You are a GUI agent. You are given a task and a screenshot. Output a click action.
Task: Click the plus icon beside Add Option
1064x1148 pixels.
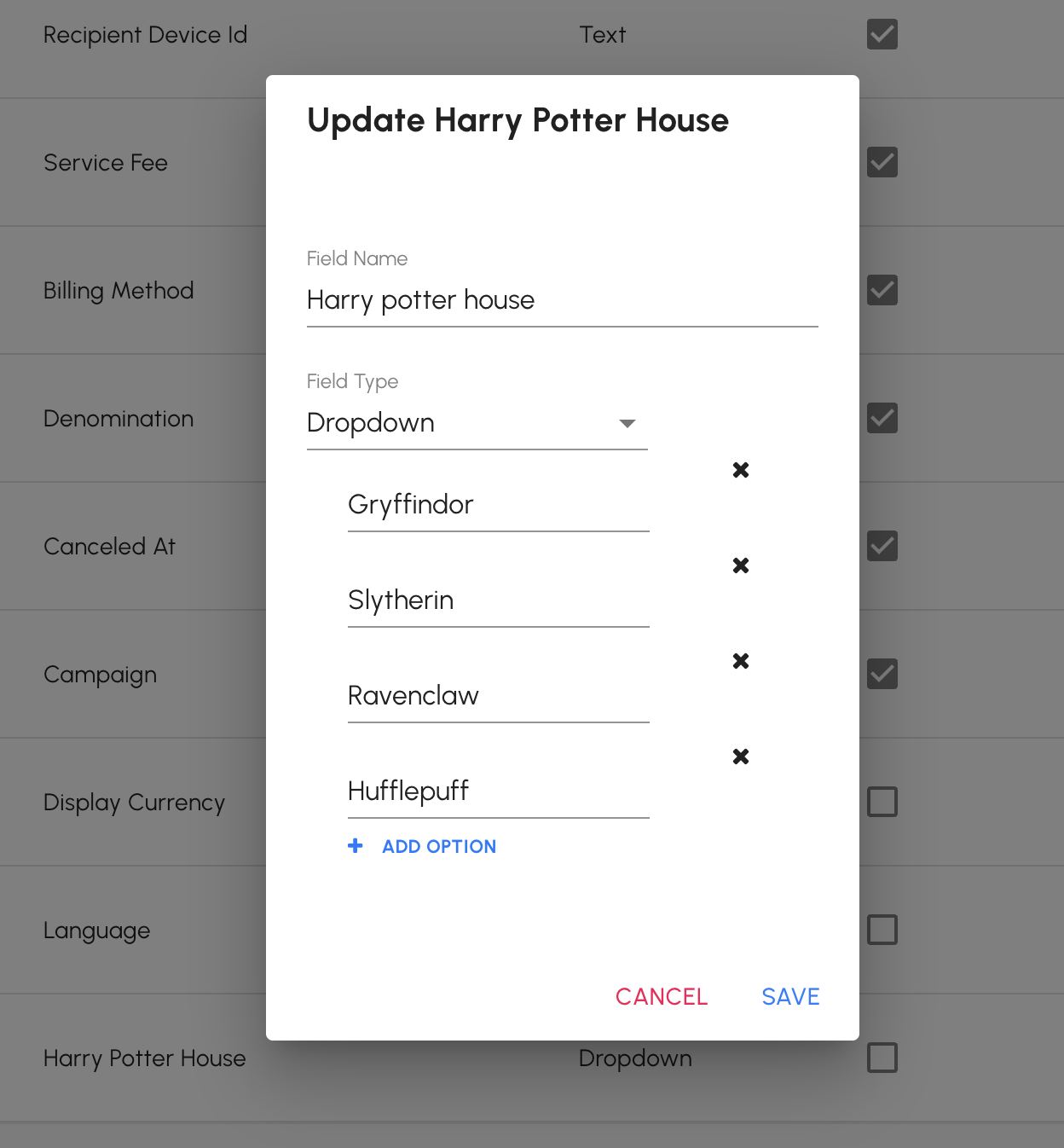click(x=356, y=845)
